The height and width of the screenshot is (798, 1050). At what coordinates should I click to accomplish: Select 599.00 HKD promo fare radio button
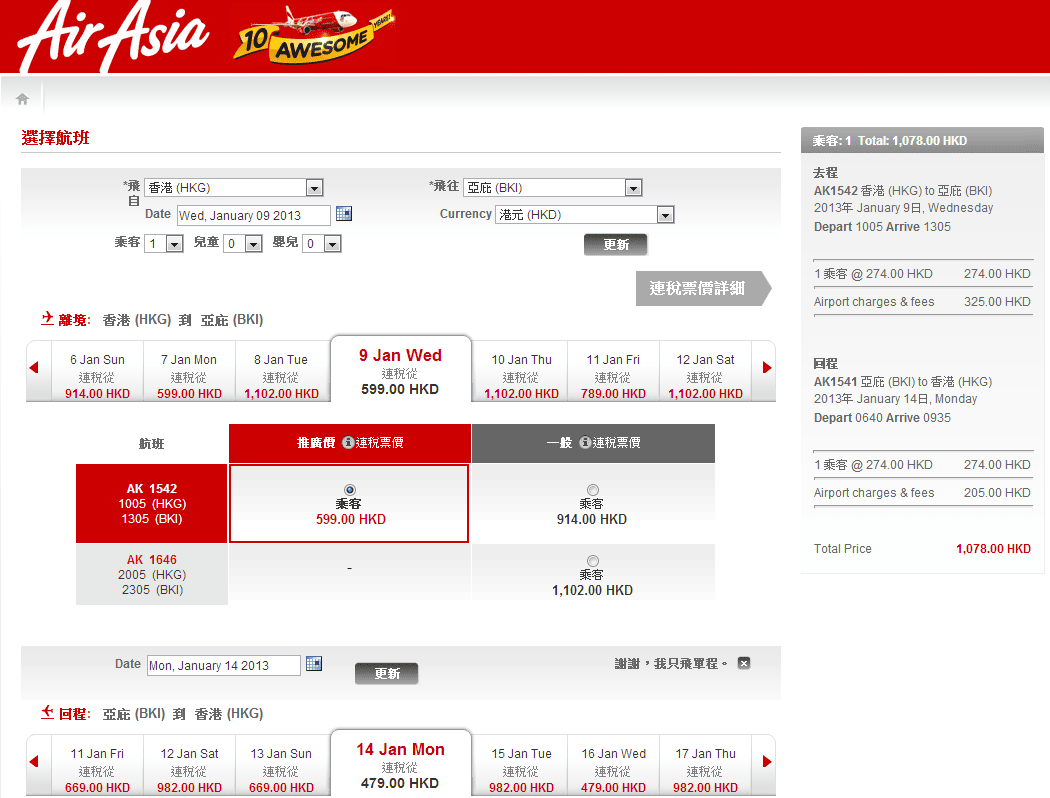point(349,488)
